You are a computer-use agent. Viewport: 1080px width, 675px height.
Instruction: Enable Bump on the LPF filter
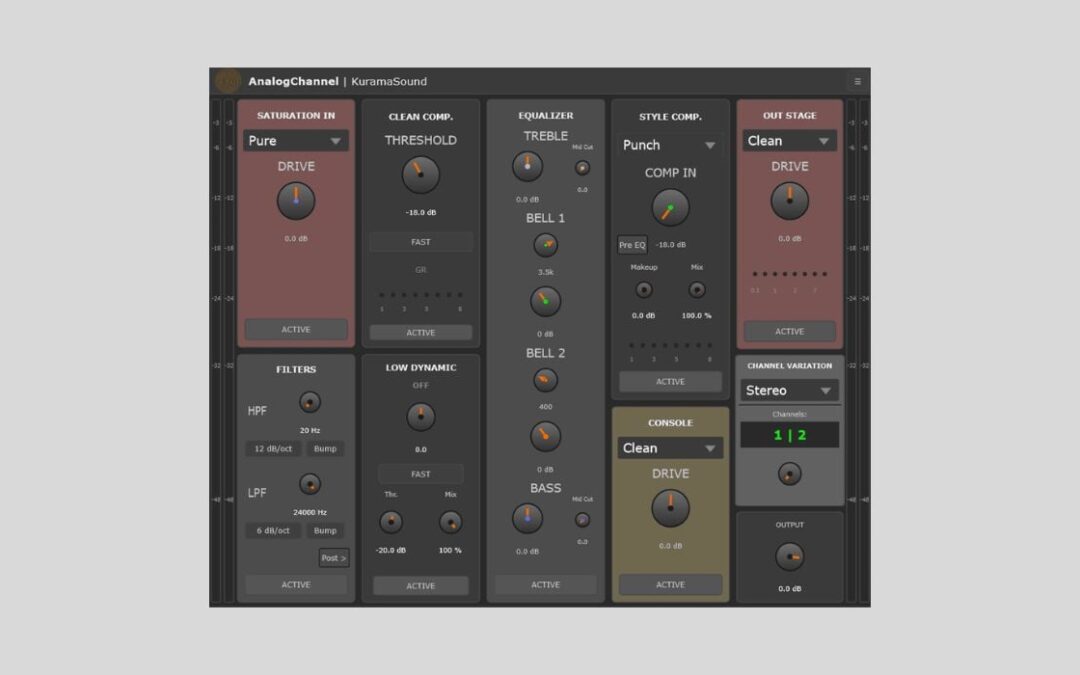point(326,530)
